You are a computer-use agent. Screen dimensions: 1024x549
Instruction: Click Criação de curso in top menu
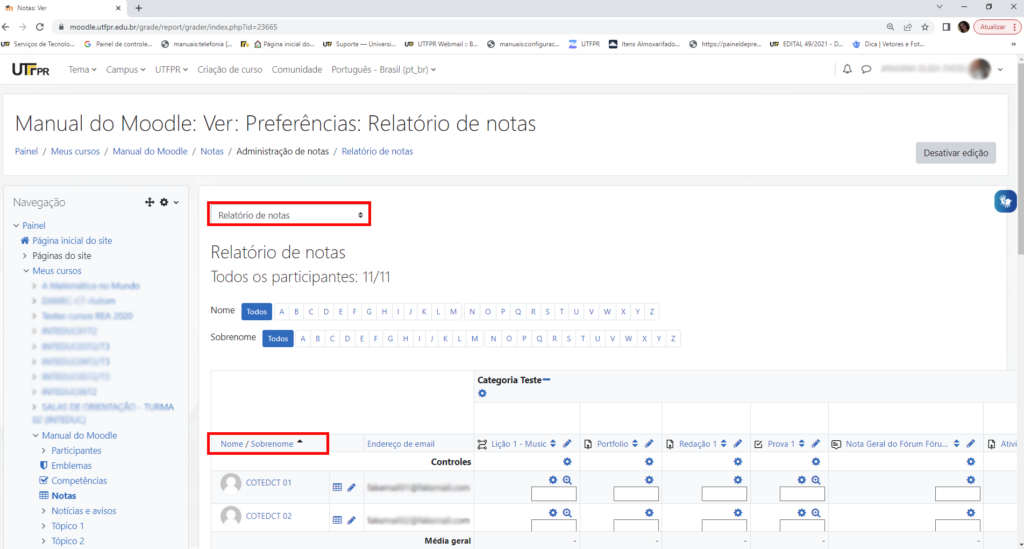point(230,69)
